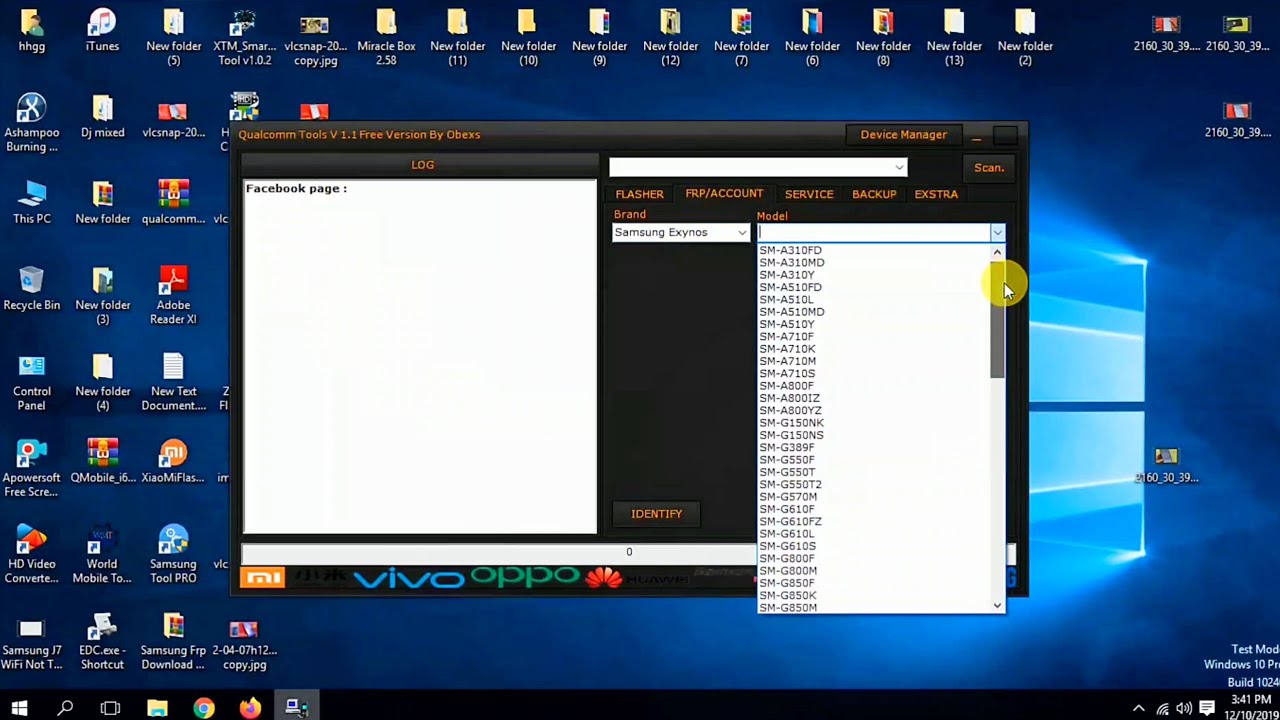
Task: Click the IDENTIFY button
Action: click(x=656, y=514)
